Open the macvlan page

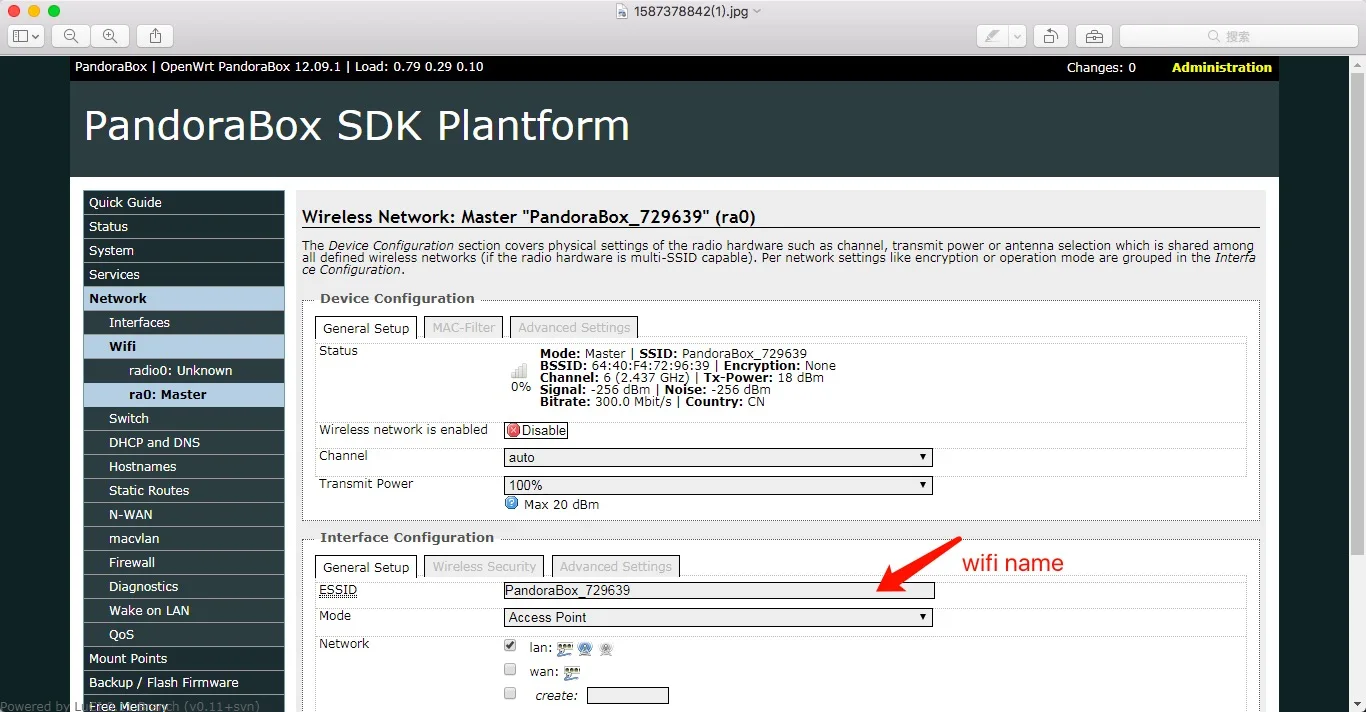coord(184,538)
